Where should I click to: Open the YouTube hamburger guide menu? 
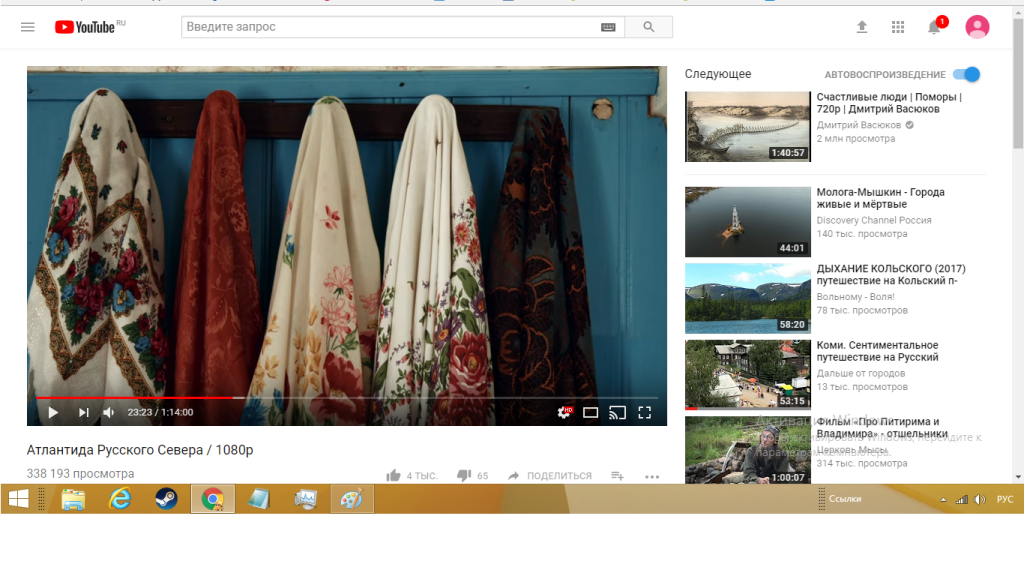[28, 27]
